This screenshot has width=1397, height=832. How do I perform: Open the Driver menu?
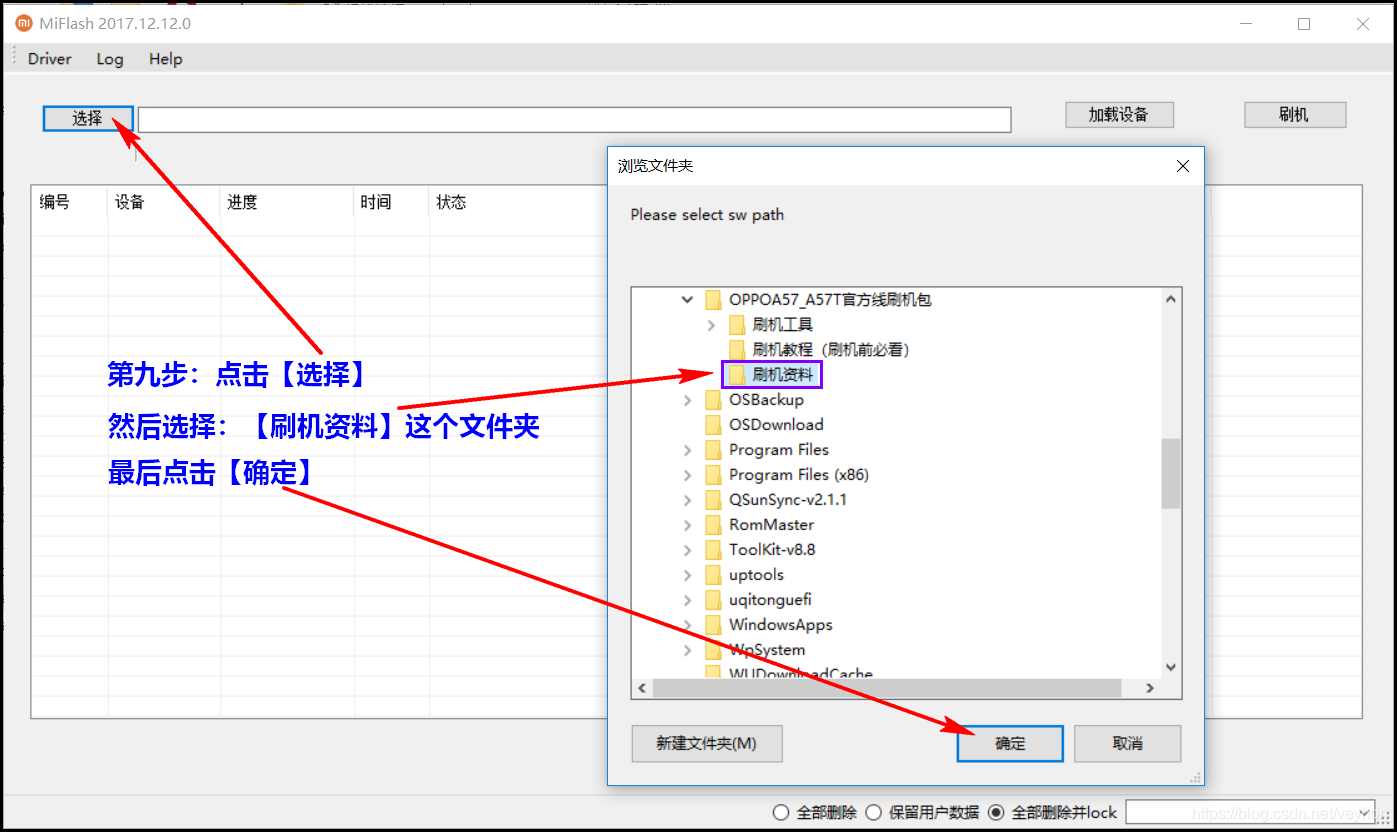49,59
